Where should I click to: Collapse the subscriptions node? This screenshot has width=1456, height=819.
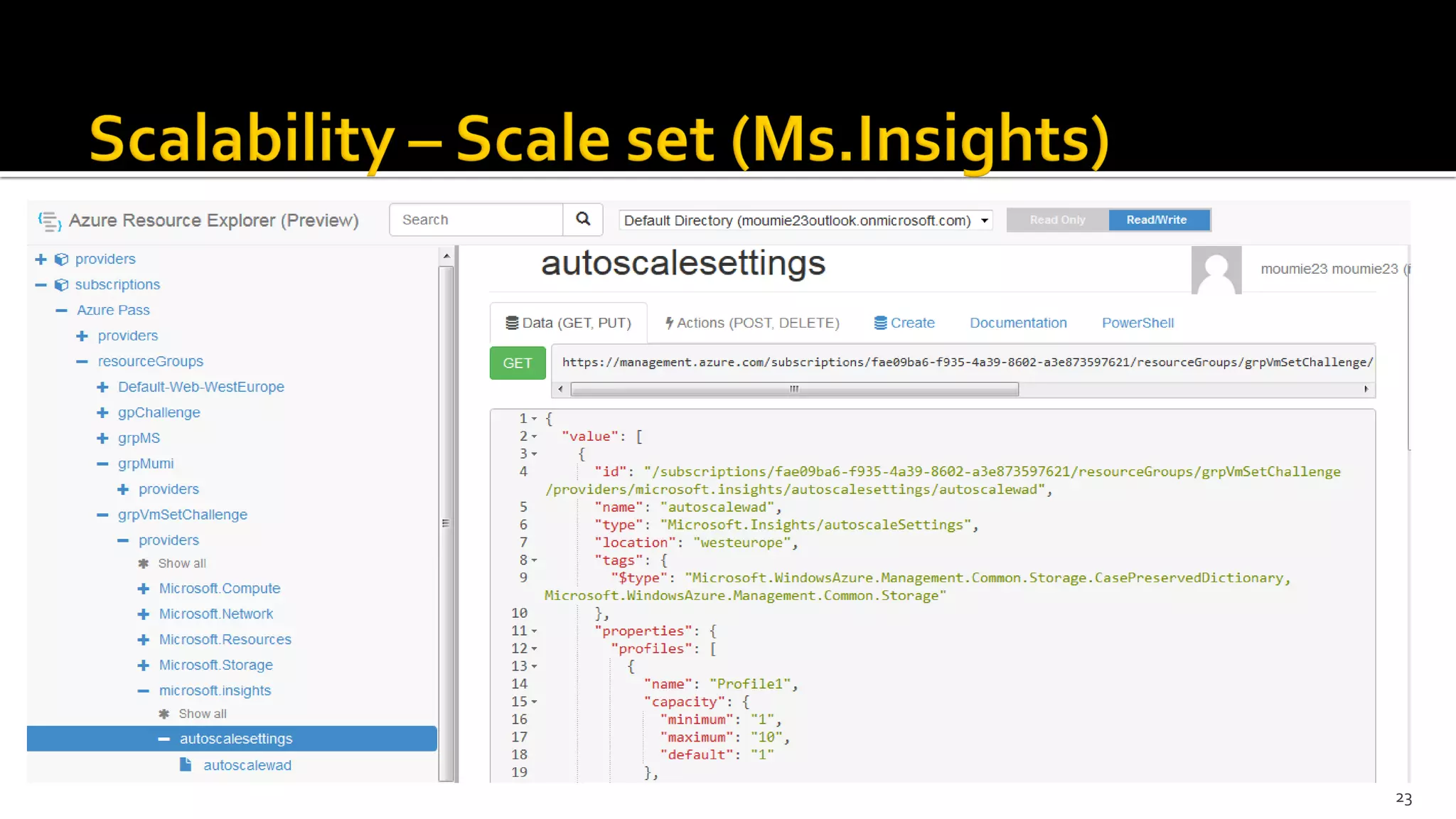point(41,285)
